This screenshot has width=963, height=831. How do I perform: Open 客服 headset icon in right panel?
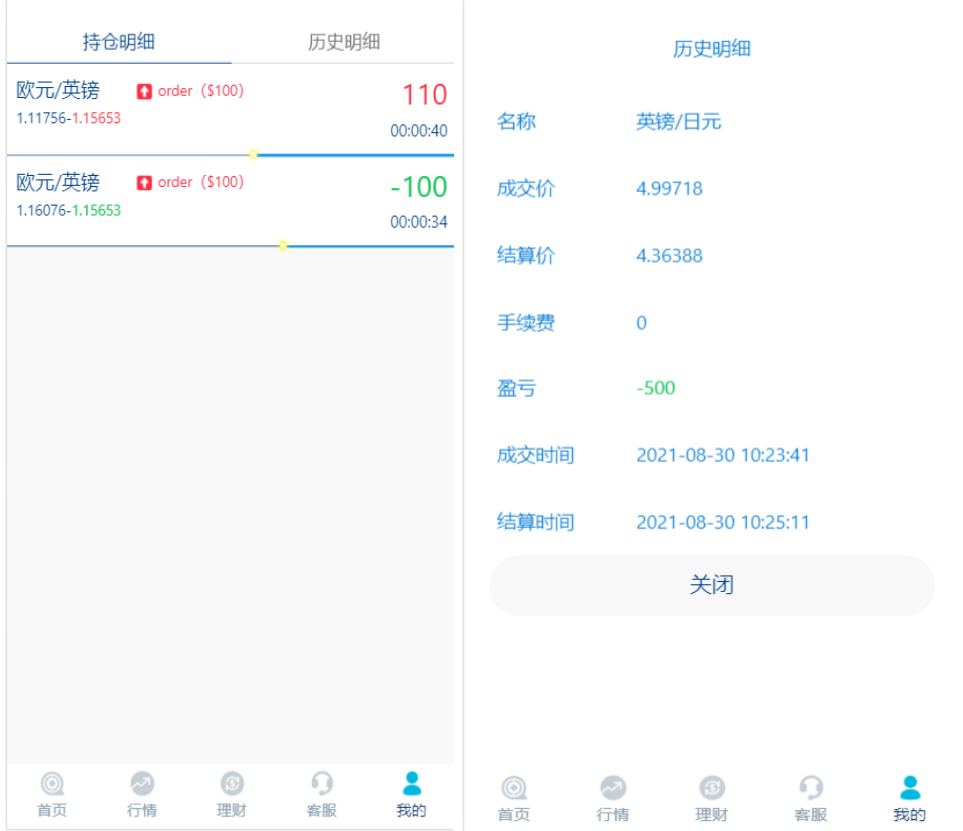pyautogui.click(x=811, y=788)
